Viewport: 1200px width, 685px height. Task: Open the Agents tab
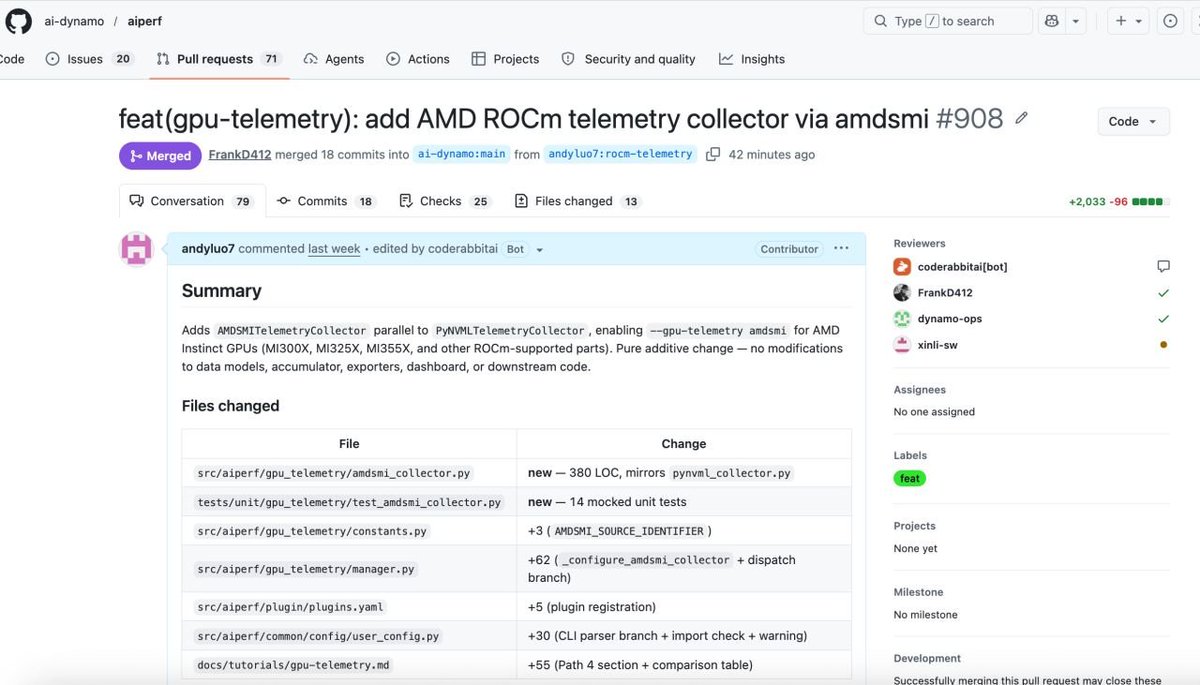tap(334, 59)
